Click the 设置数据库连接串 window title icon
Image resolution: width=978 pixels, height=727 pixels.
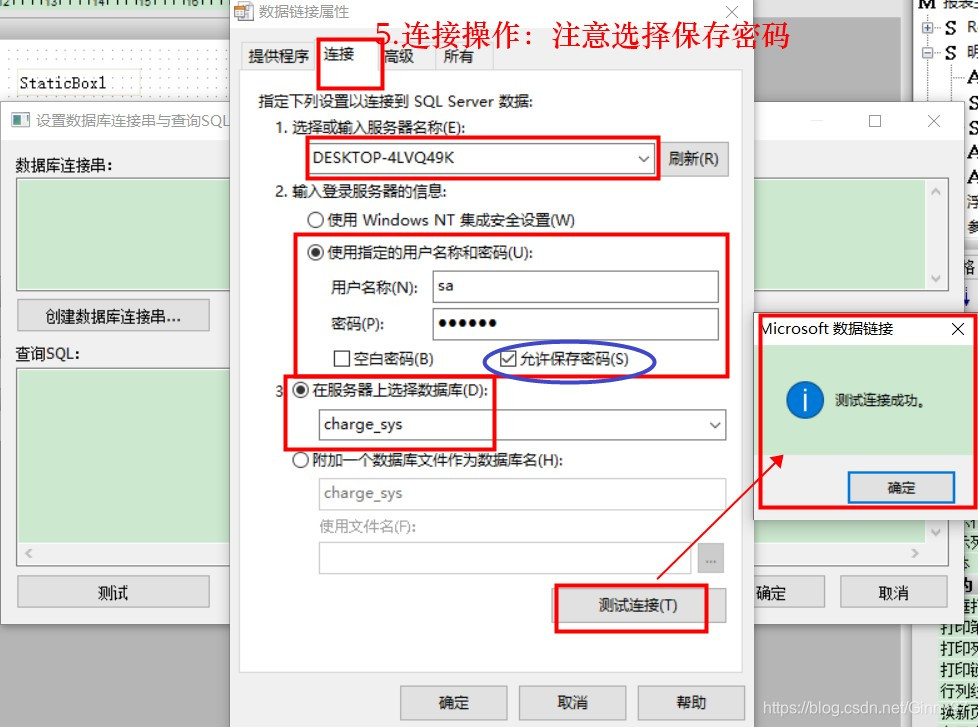pos(21,120)
